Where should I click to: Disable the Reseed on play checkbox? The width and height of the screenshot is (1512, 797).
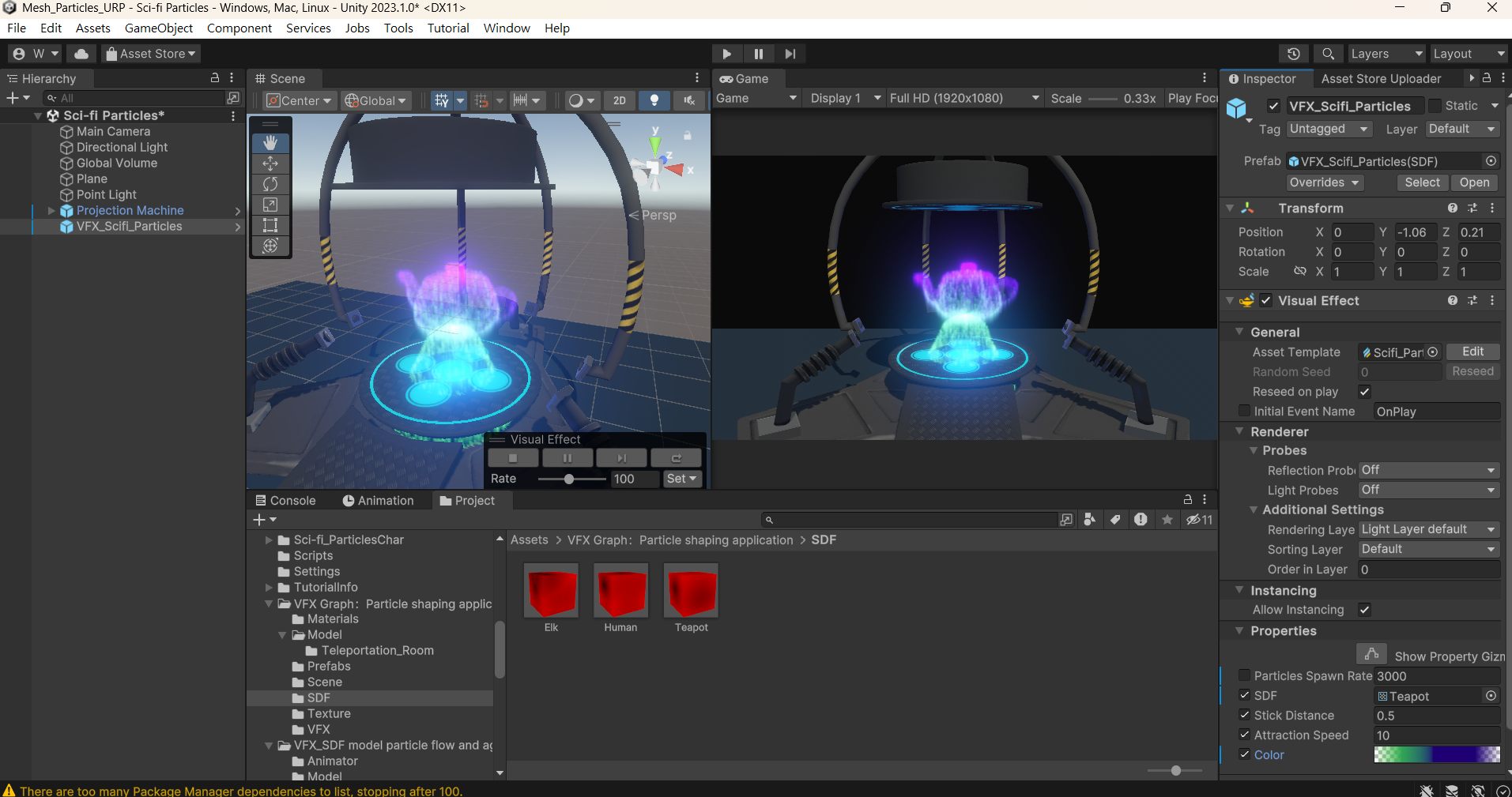[x=1365, y=391]
